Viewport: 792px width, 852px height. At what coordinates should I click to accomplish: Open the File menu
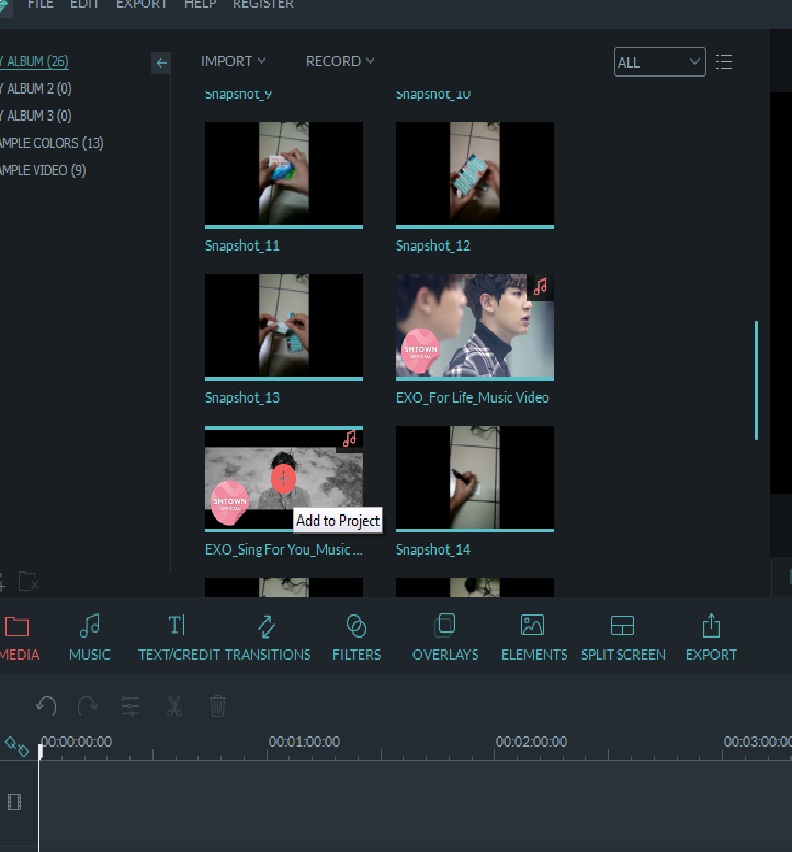[41, 4]
